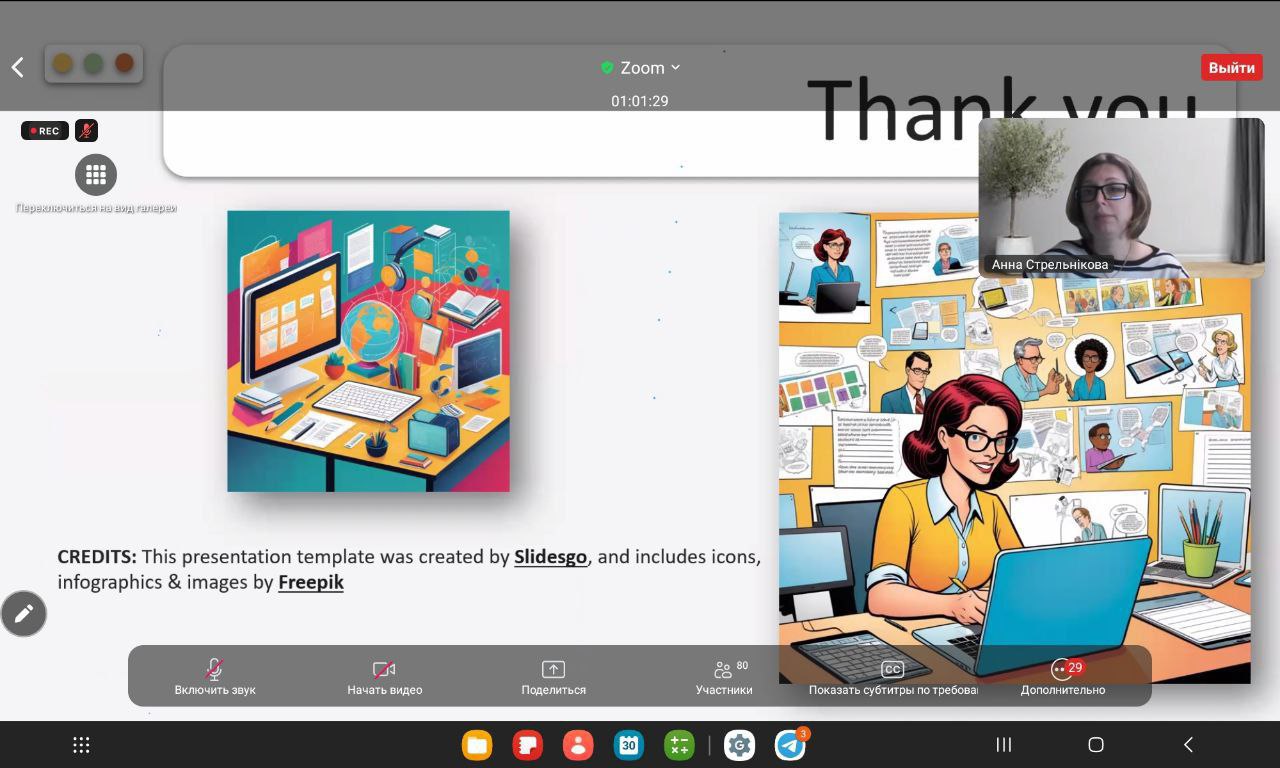Open the app drawer grid in taskbar

click(x=82, y=745)
